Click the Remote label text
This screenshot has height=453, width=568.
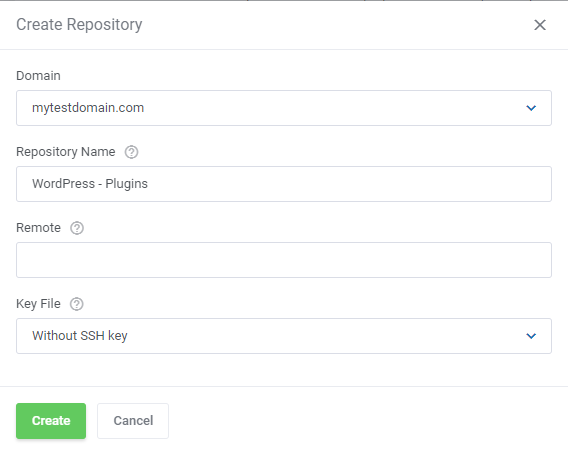coord(38,228)
